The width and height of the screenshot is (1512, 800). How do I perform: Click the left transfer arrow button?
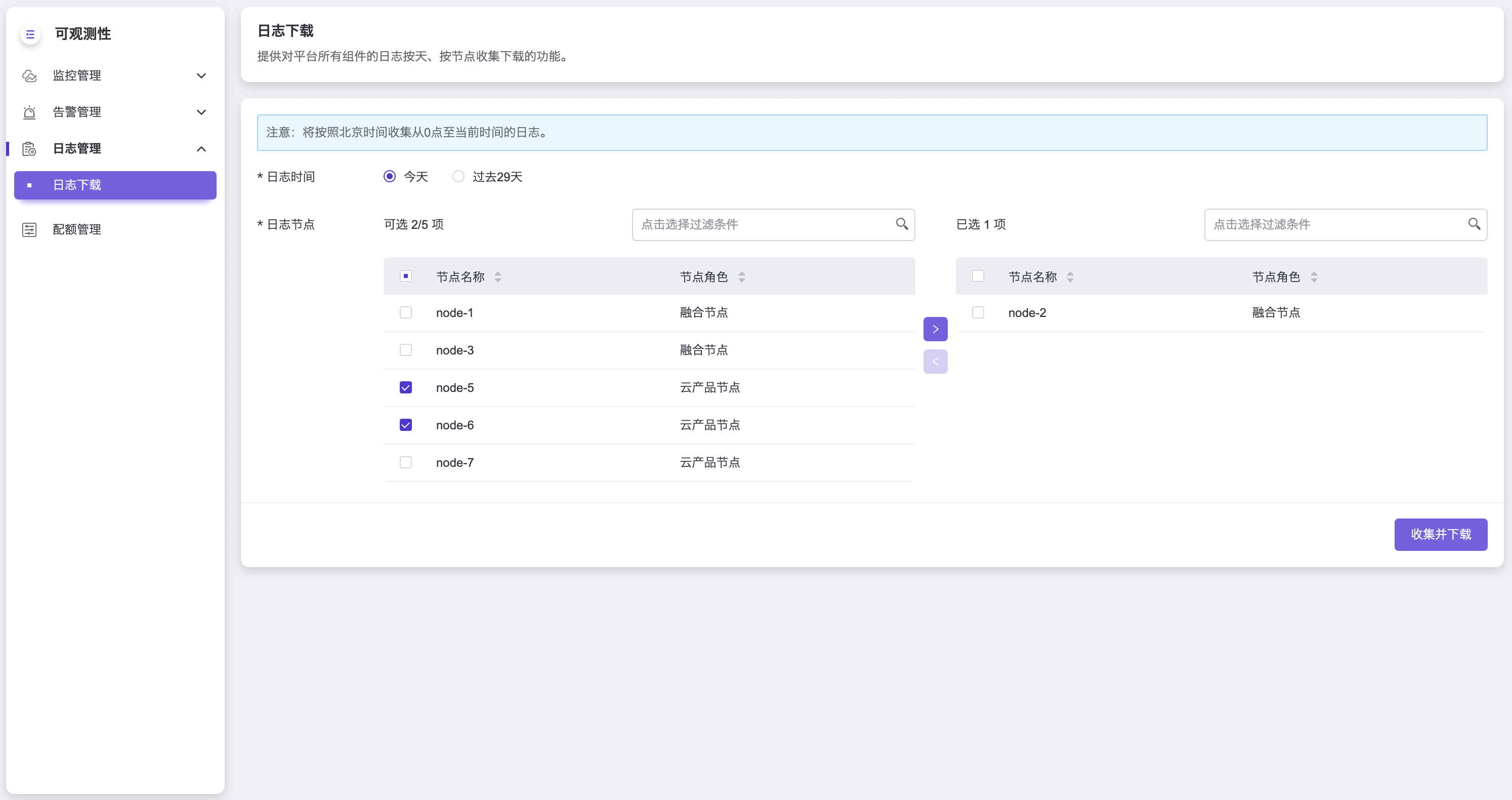[935, 362]
